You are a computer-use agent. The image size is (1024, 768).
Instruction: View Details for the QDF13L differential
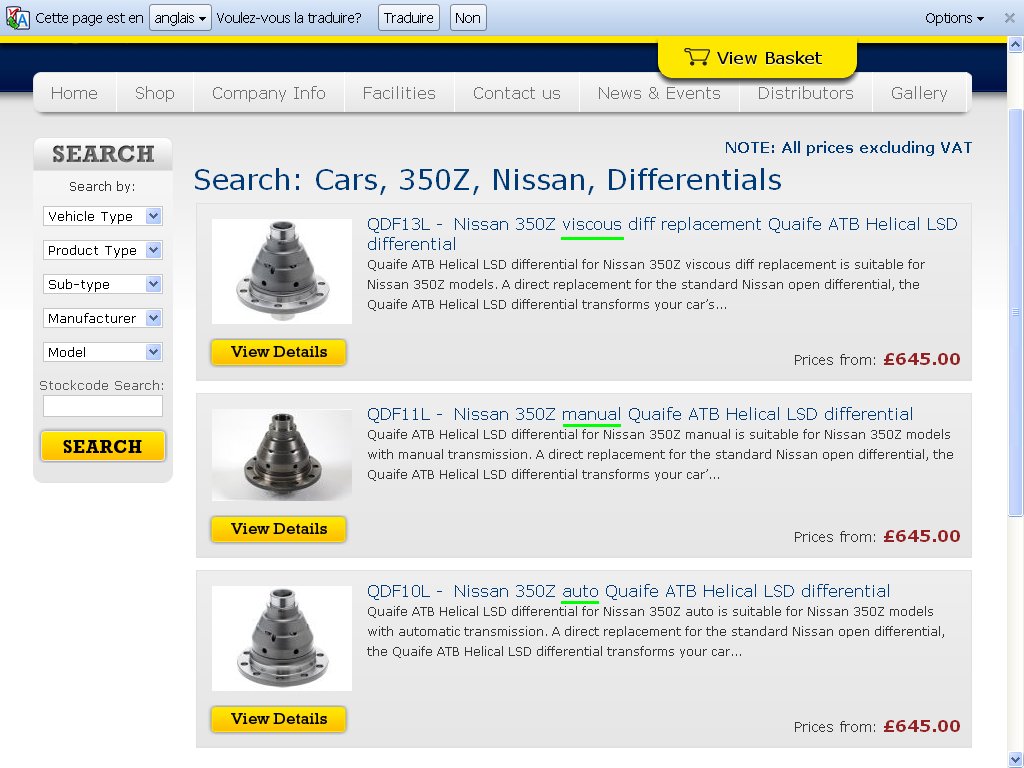279,352
